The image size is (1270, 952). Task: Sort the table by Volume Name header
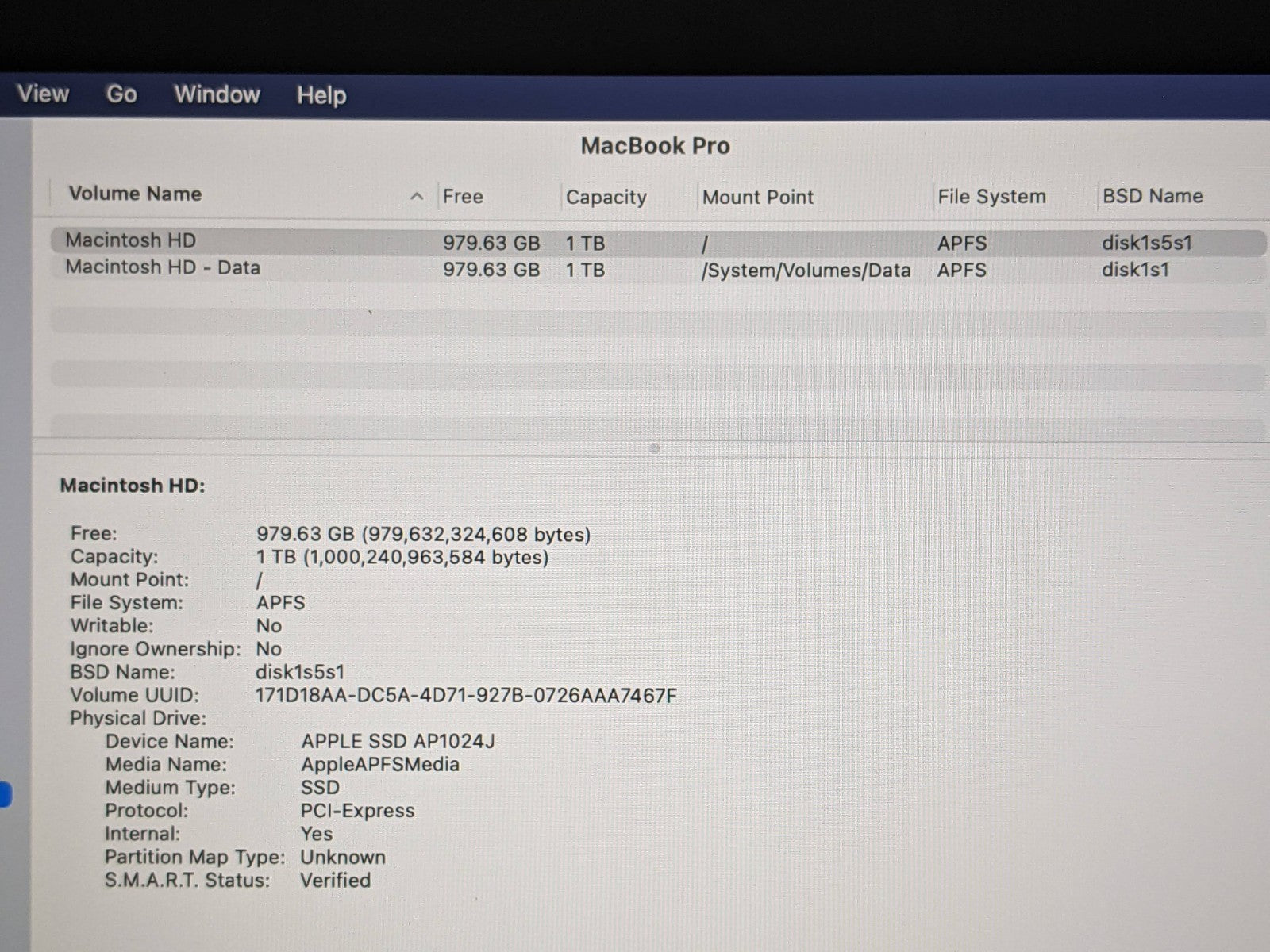(x=135, y=194)
